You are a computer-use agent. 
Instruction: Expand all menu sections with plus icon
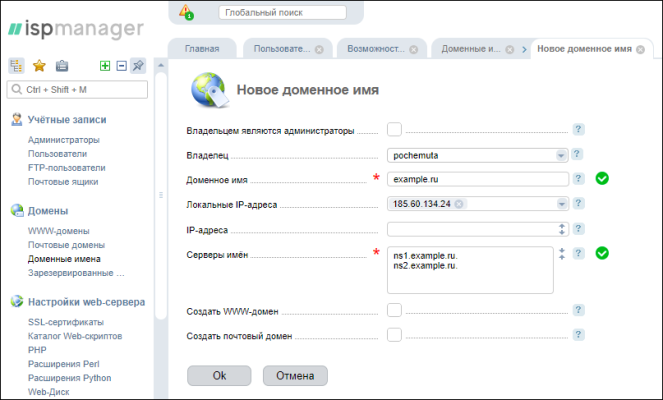click(105, 66)
